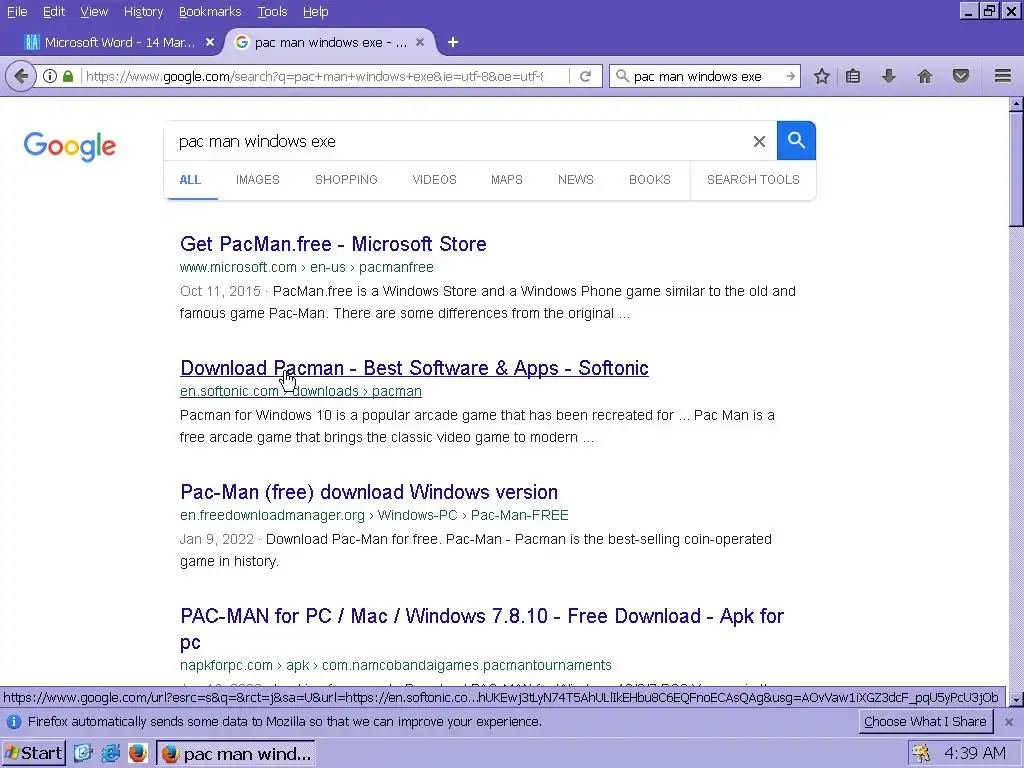This screenshot has height=768, width=1024.
Task: Click scrollbar down arrow
Action: pyautogui.click(x=1016, y=699)
